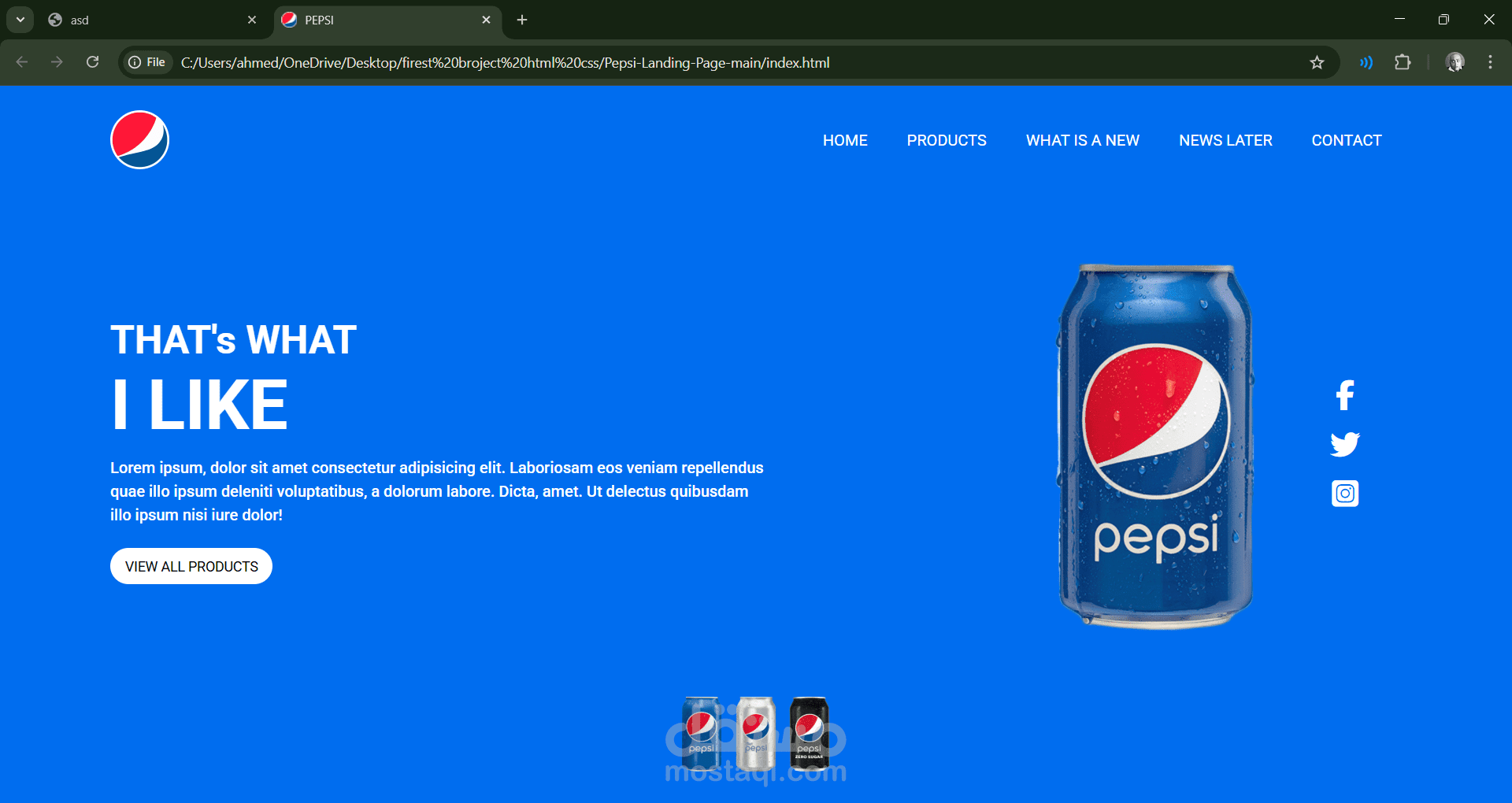
Task: Open the Instagram social icon
Action: coord(1345,494)
